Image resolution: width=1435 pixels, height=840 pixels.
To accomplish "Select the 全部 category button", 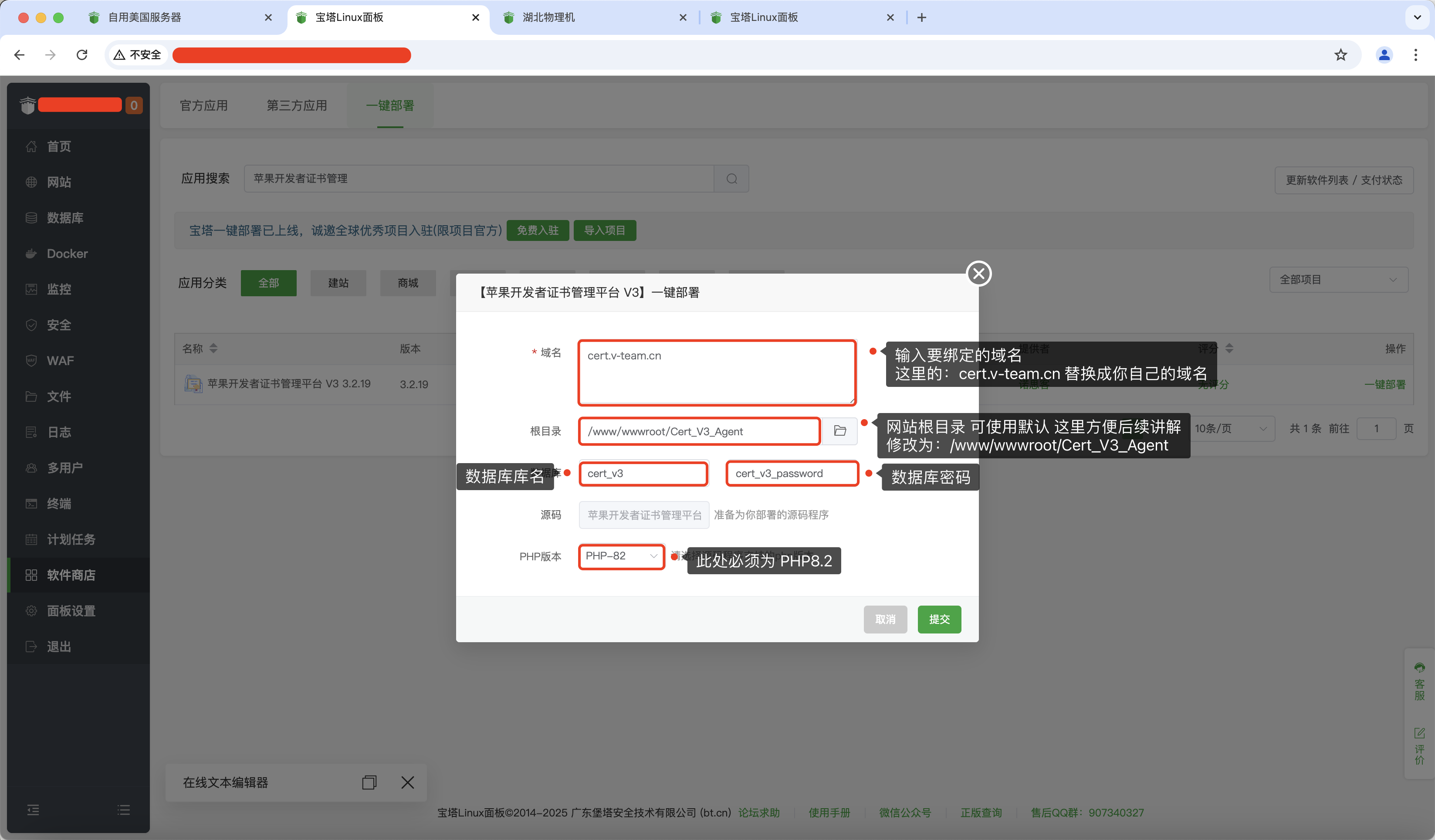I will pos(269,283).
